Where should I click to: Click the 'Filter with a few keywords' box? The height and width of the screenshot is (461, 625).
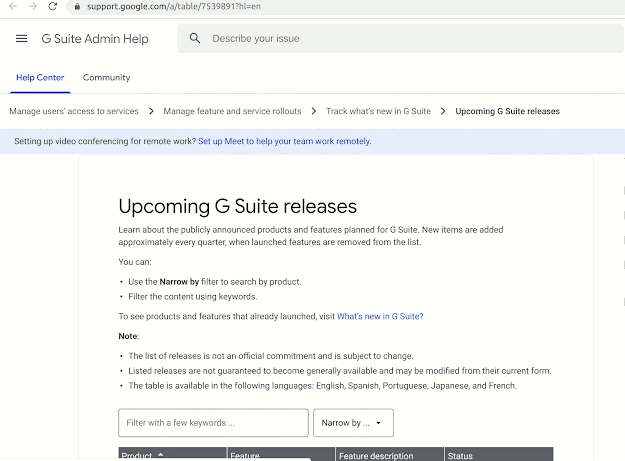pyautogui.click(x=213, y=423)
